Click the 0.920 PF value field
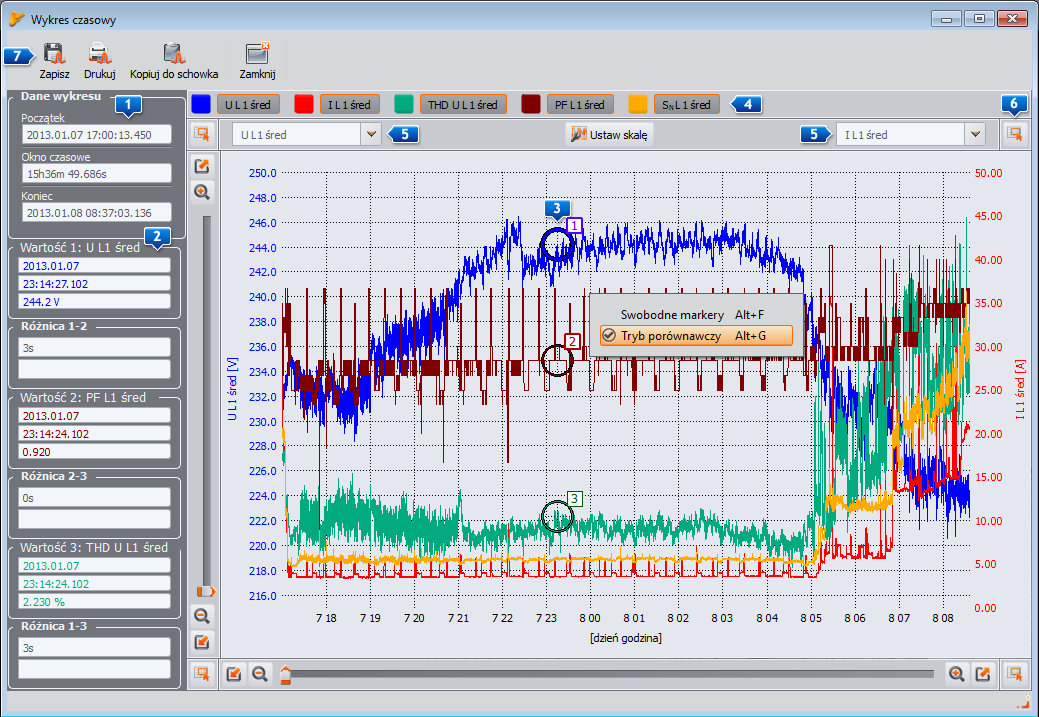Screen dimensions: 1039x717 click(94, 452)
